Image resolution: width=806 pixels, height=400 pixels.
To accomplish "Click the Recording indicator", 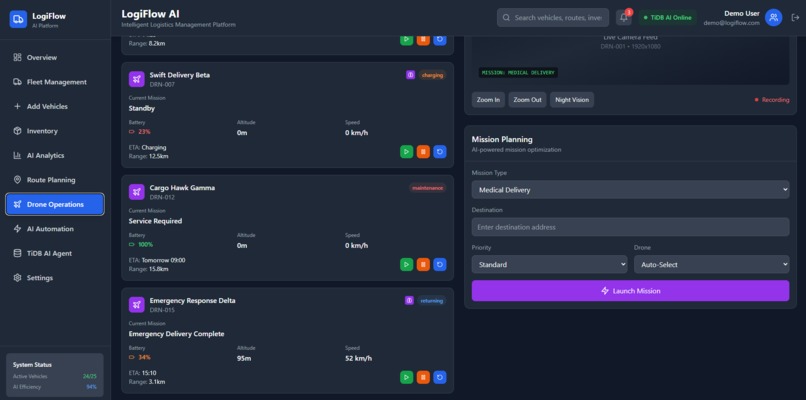I will pyautogui.click(x=772, y=100).
